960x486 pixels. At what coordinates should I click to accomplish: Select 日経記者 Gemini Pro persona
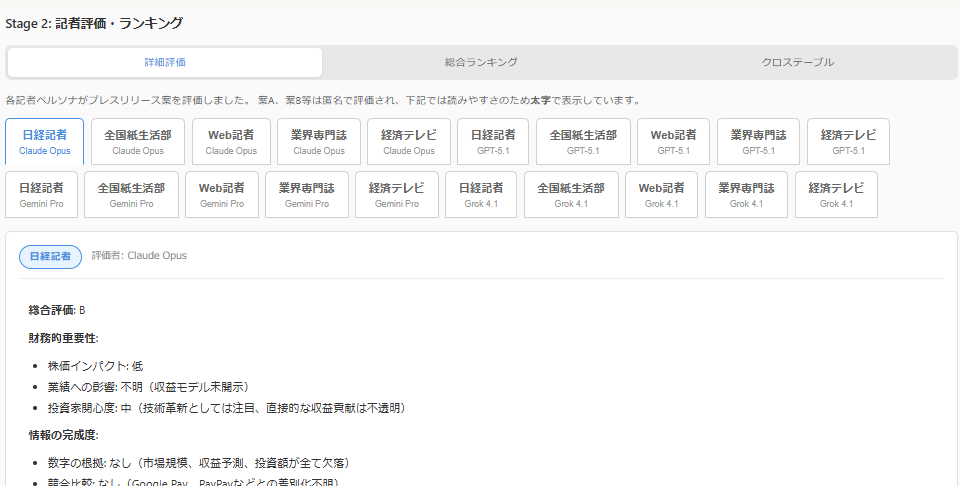pyautogui.click(x=42, y=195)
